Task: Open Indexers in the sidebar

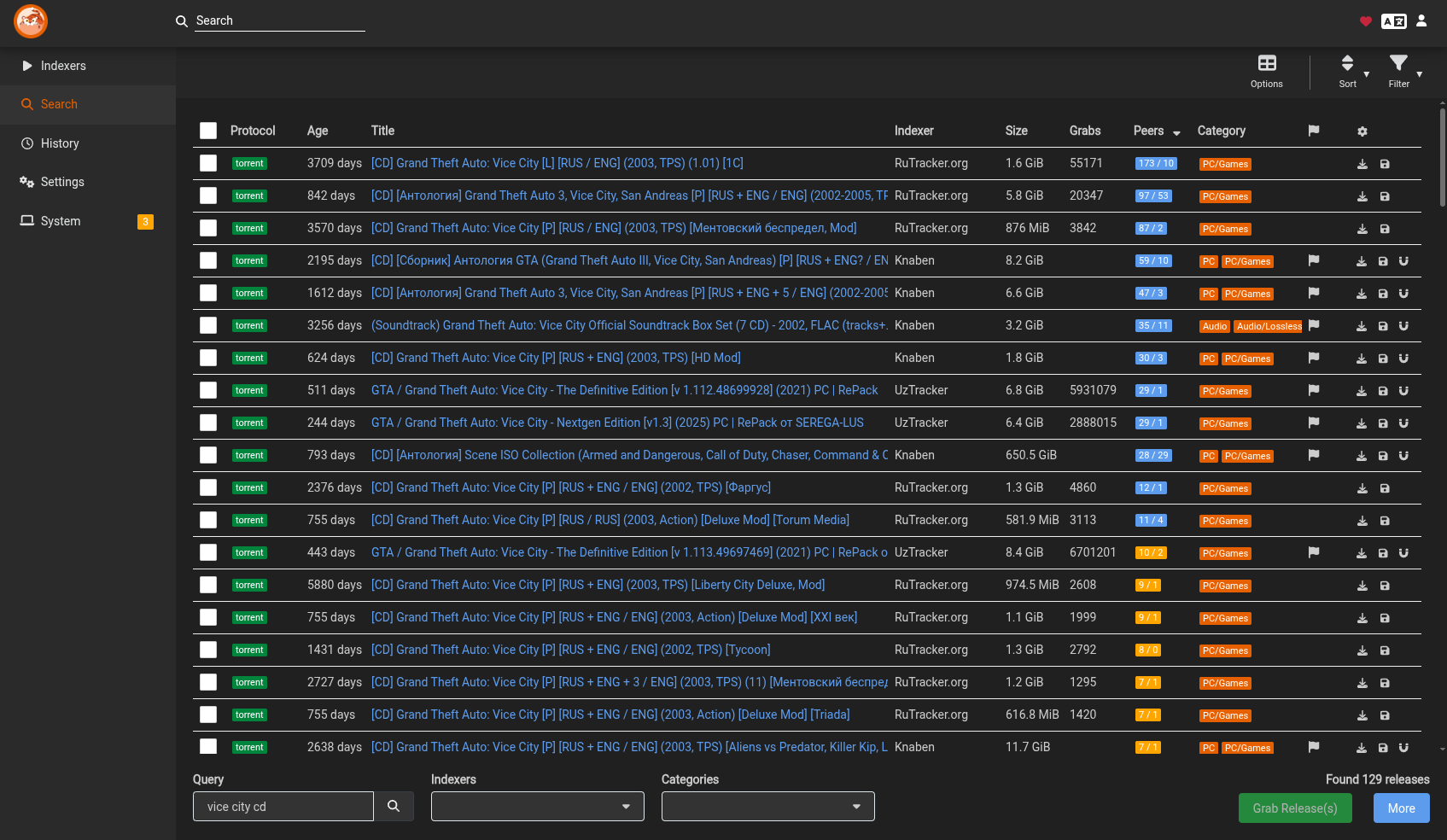Action: click(x=88, y=66)
